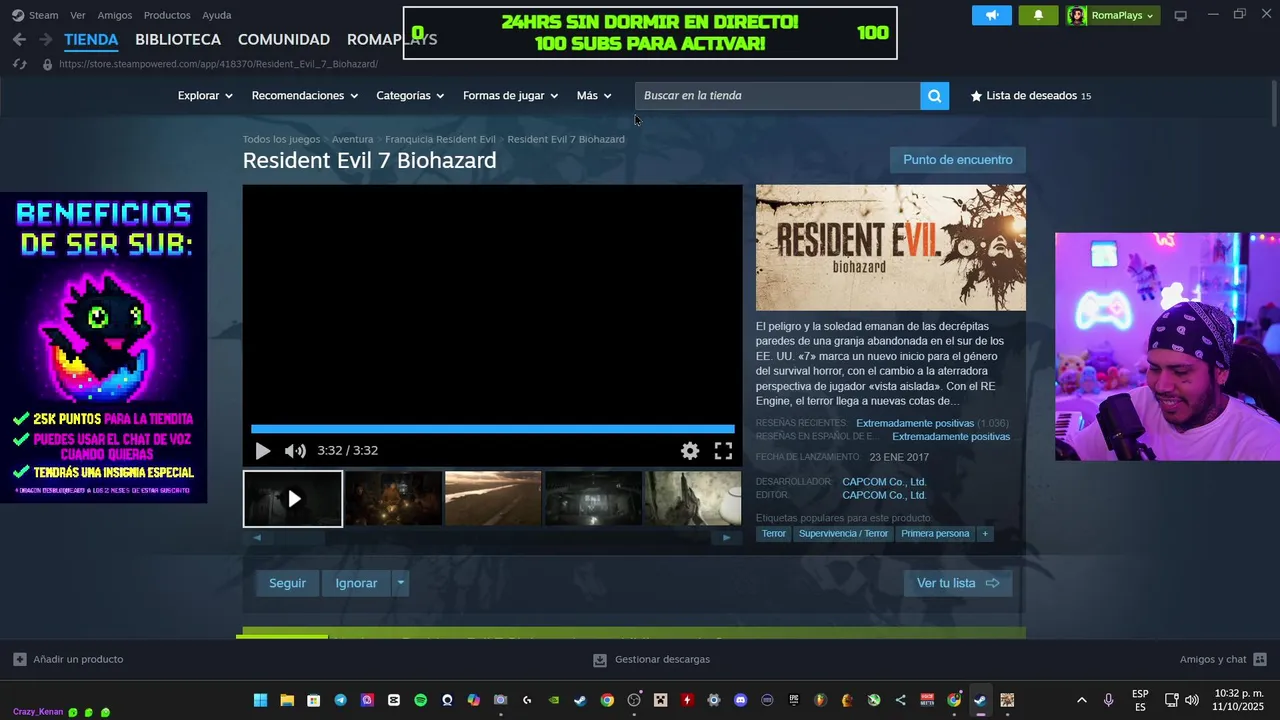Click Franquicia Resident Evil breadcrumb

click(440, 139)
